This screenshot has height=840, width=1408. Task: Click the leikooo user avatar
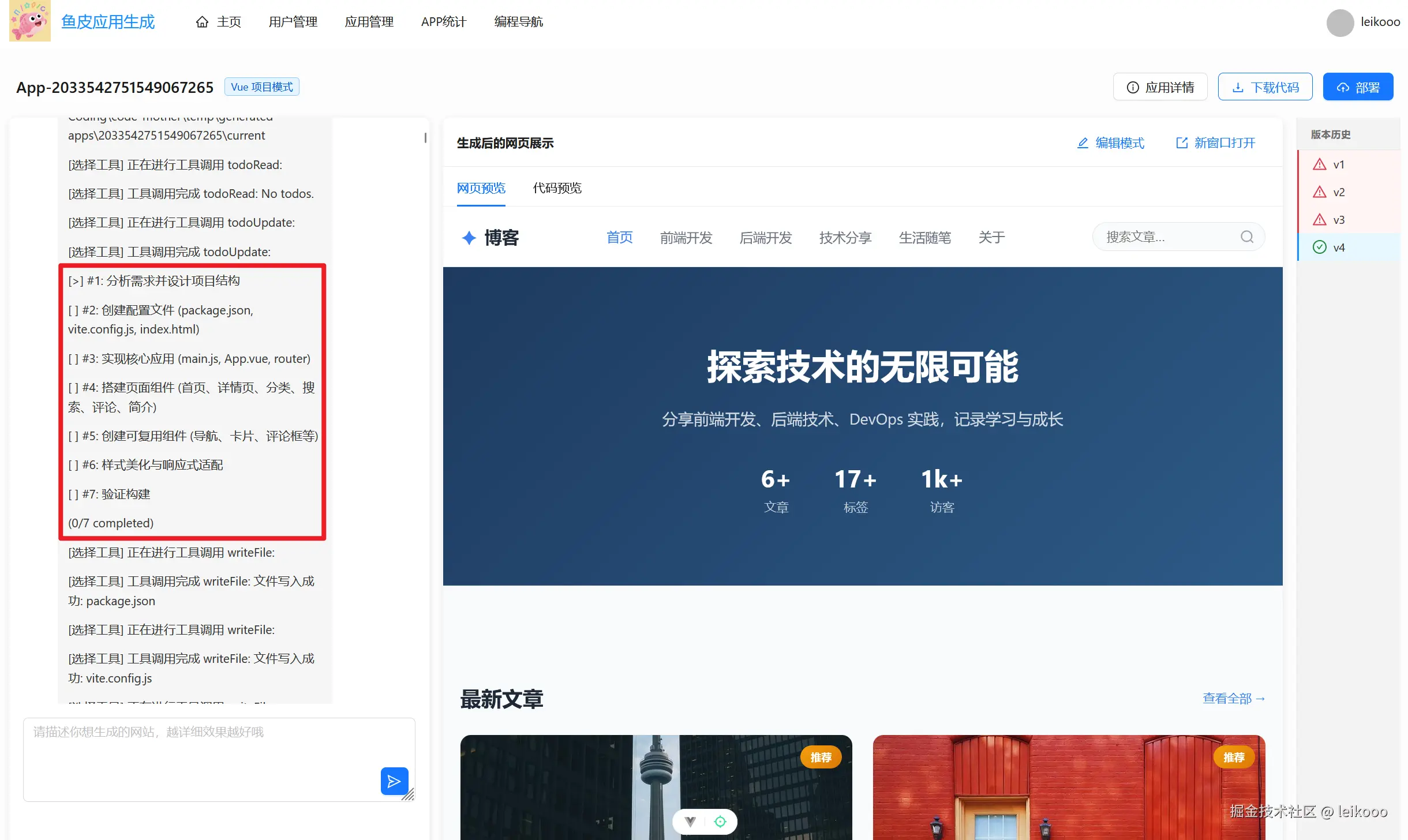1340,22
